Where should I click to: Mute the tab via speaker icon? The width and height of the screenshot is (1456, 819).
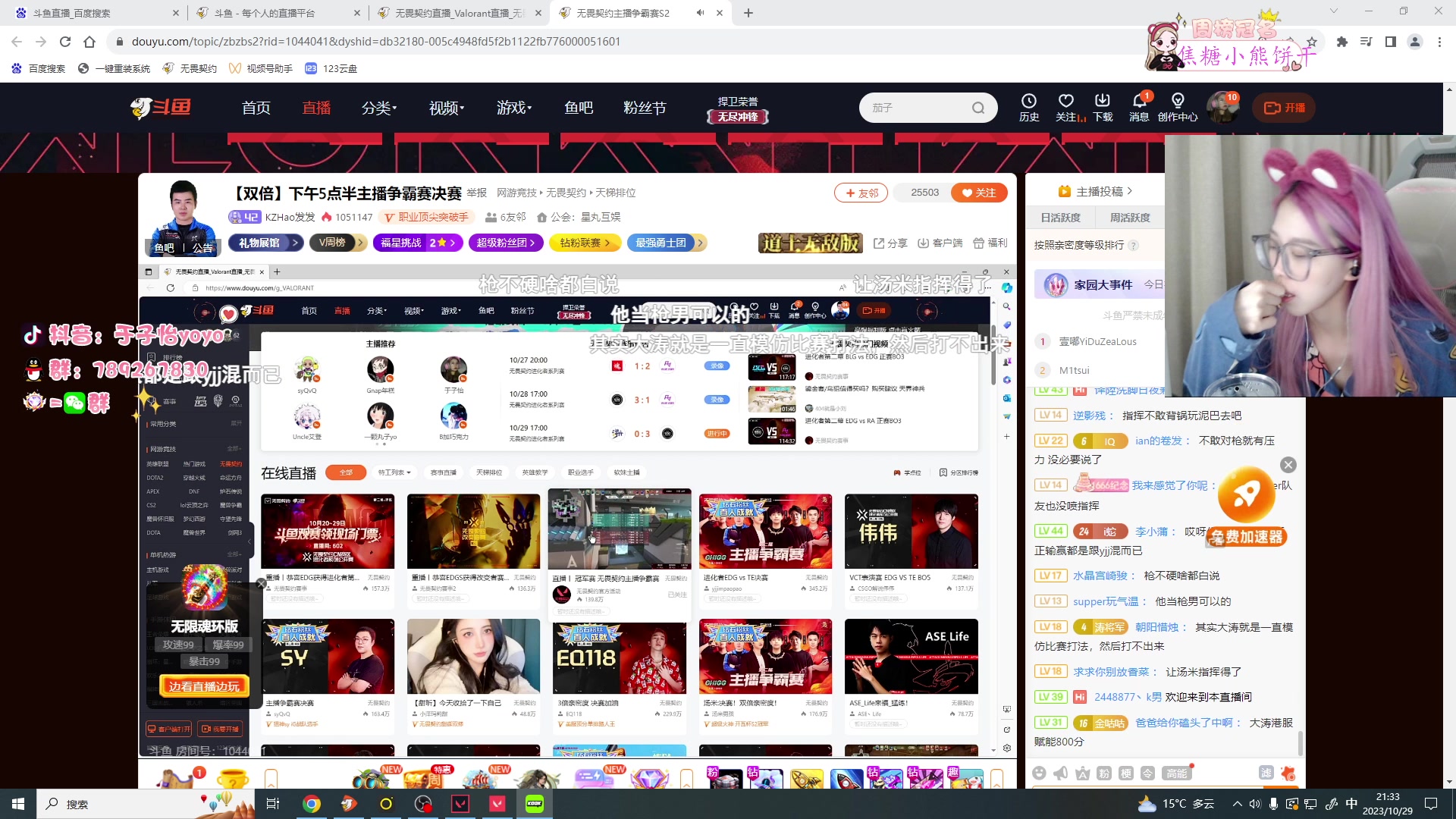point(700,13)
